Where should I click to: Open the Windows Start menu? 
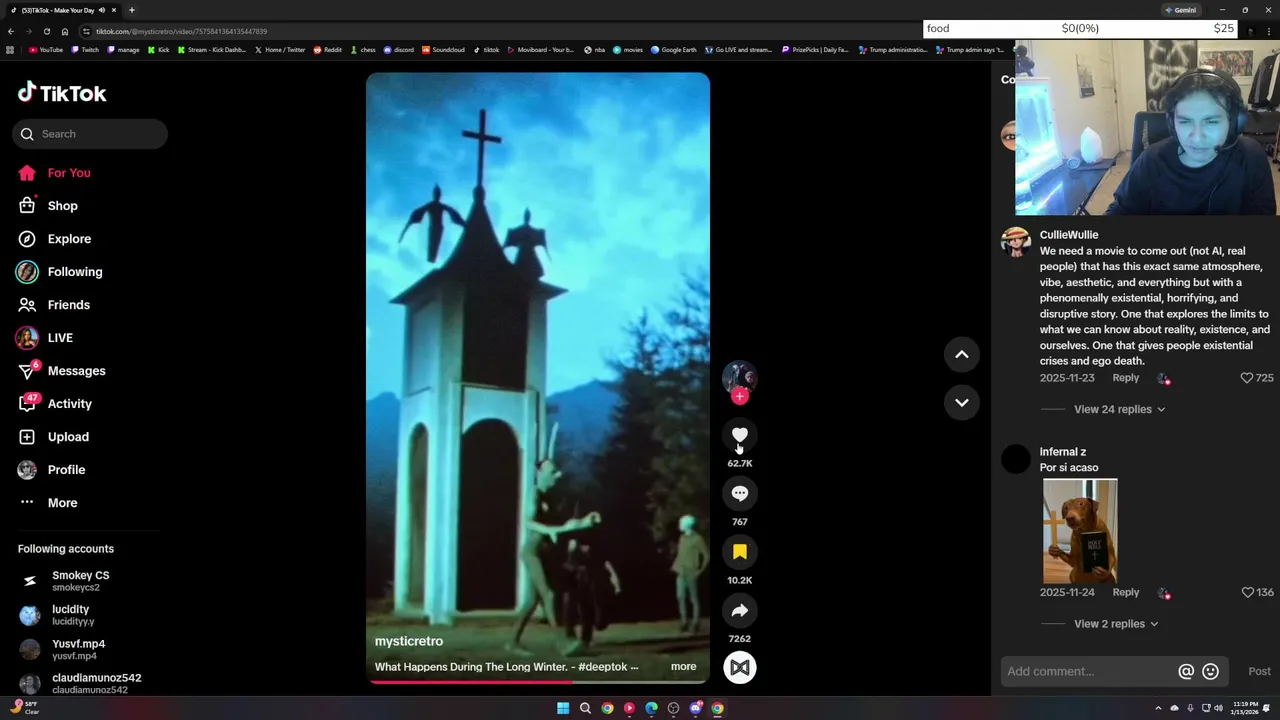[563, 708]
